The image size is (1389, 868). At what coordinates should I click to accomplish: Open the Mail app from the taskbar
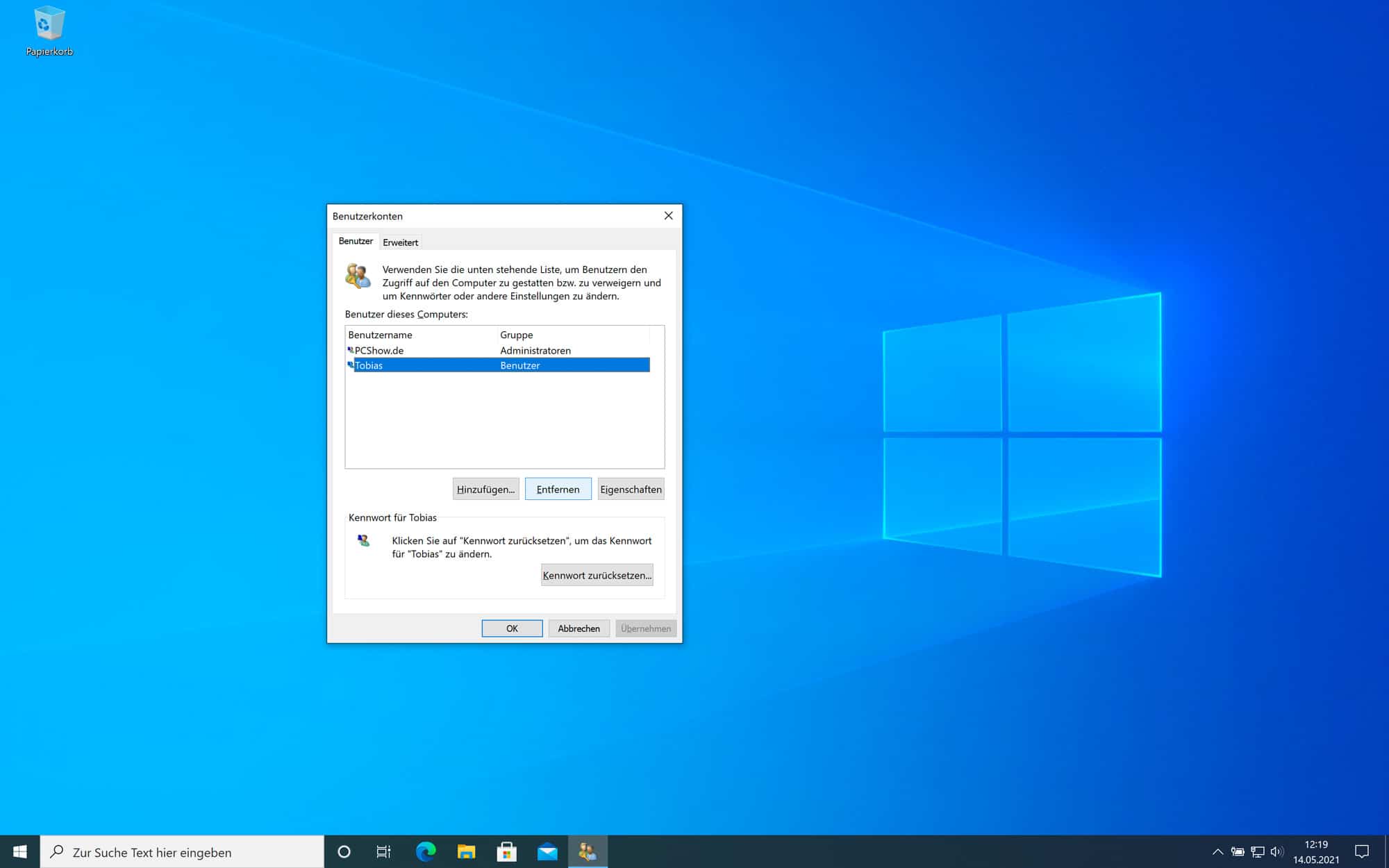(x=547, y=851)
